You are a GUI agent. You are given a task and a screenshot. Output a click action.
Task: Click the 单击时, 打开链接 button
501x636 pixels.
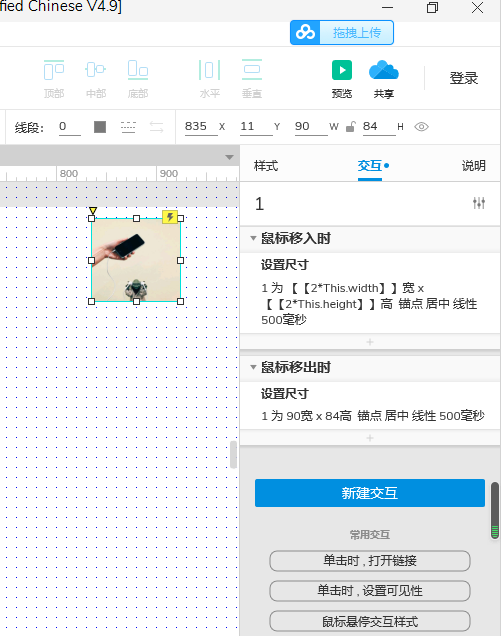tap(370, 561)
